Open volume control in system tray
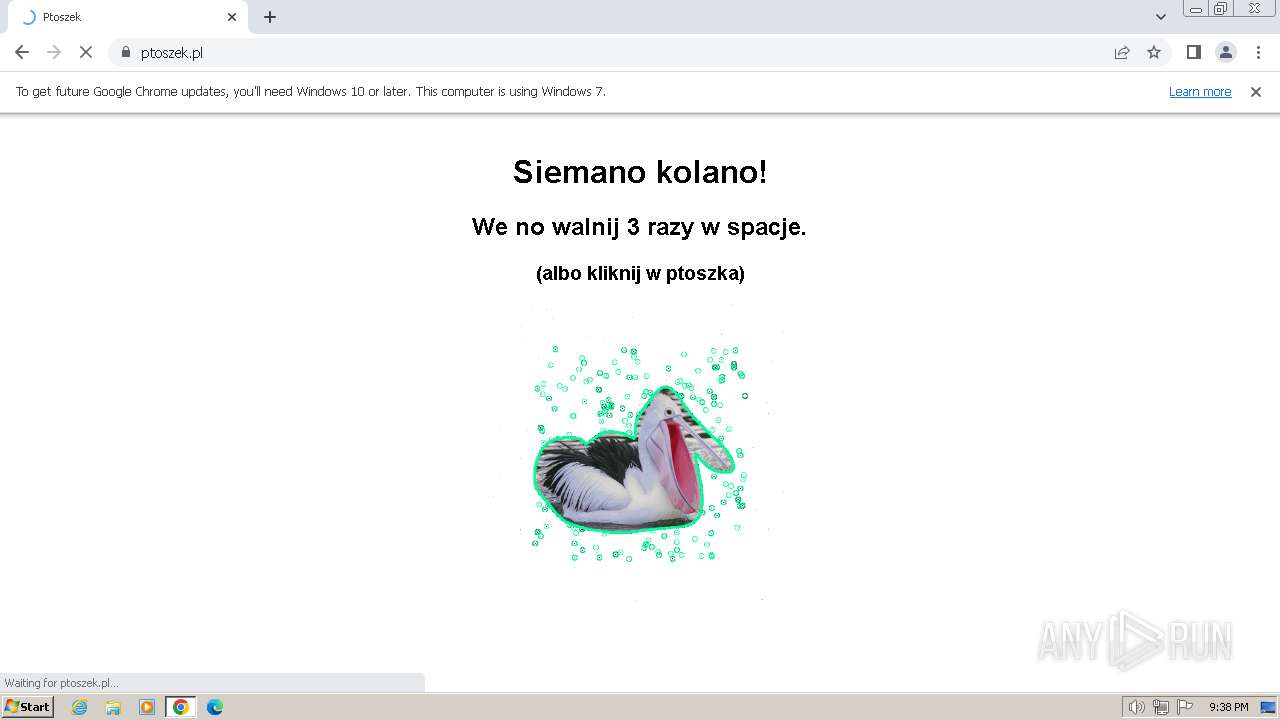Screen dimensions: 1280x720 click(1136, 707)
